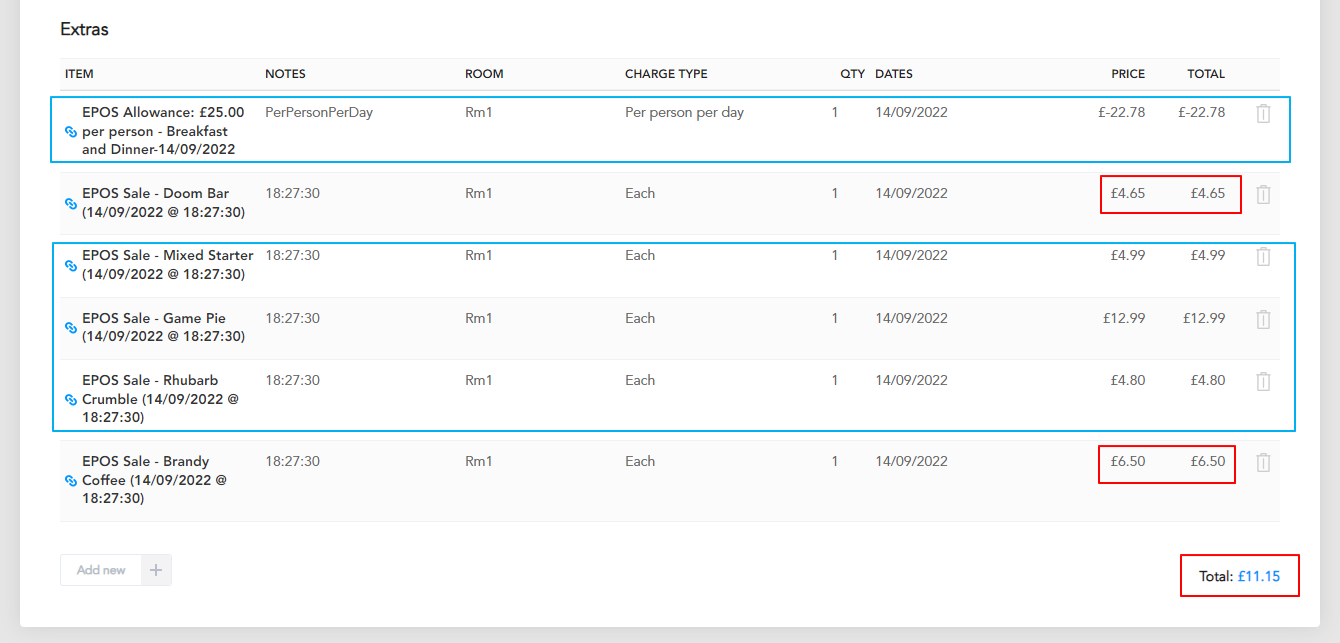The width and height of the screenshot is (1340, 643).
Task: Select the EPOS Sale - Rhubarb Crumble item
Action: click(x=161, y=399)
